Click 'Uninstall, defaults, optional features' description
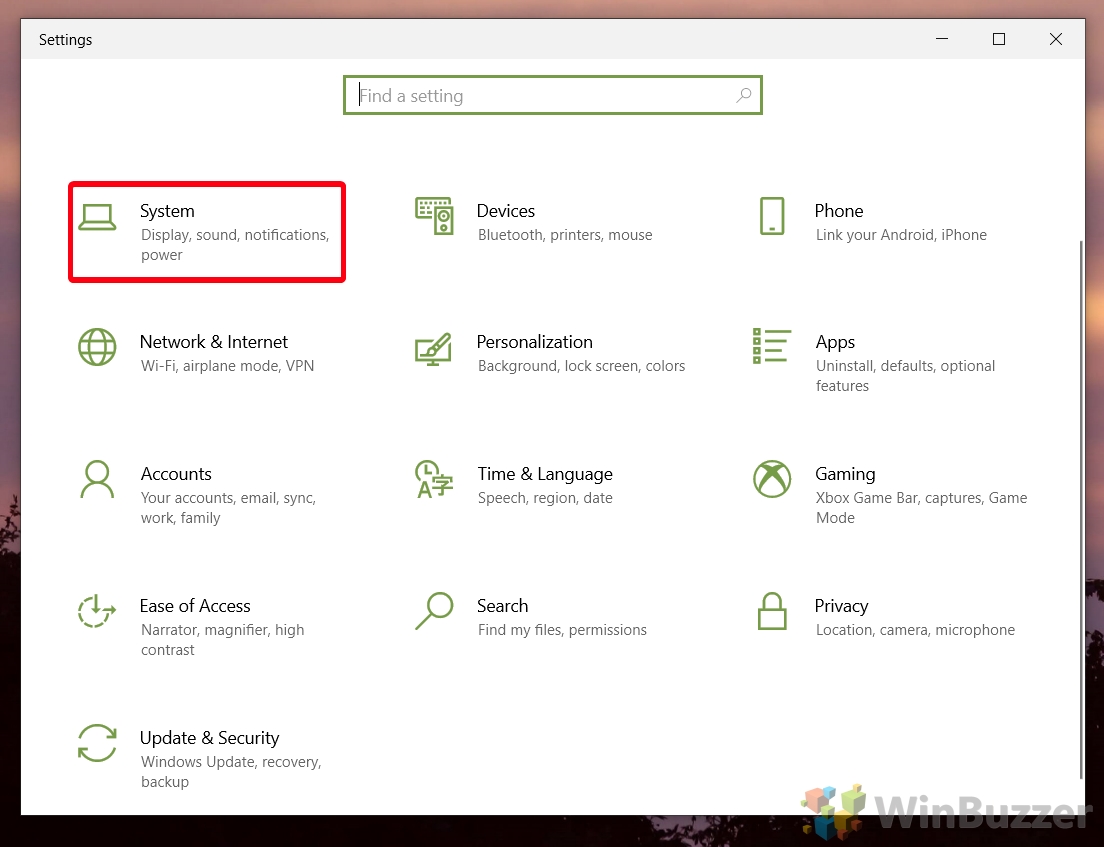This screenshot has width=1104, height=847. [905, 376]
